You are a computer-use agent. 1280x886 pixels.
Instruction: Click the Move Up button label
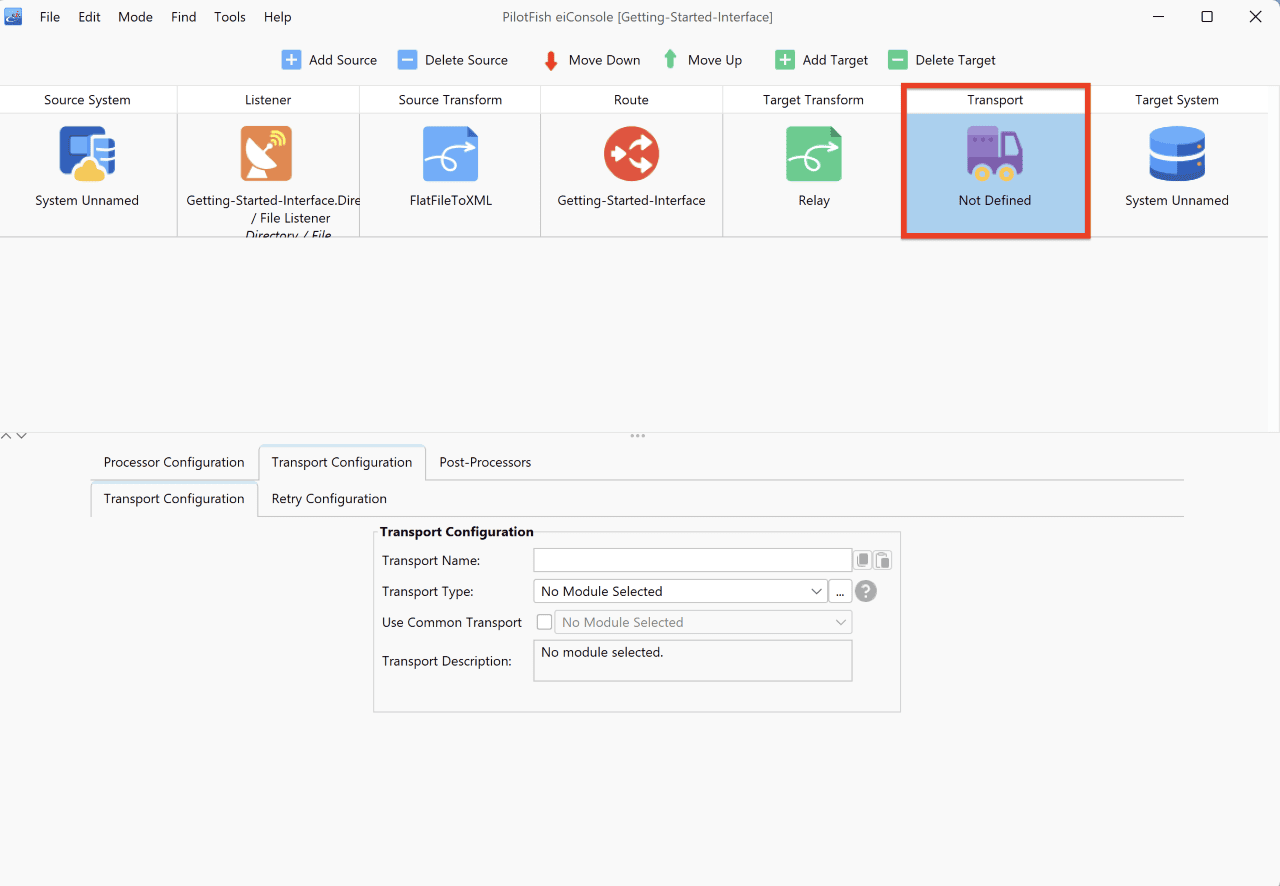715,60
